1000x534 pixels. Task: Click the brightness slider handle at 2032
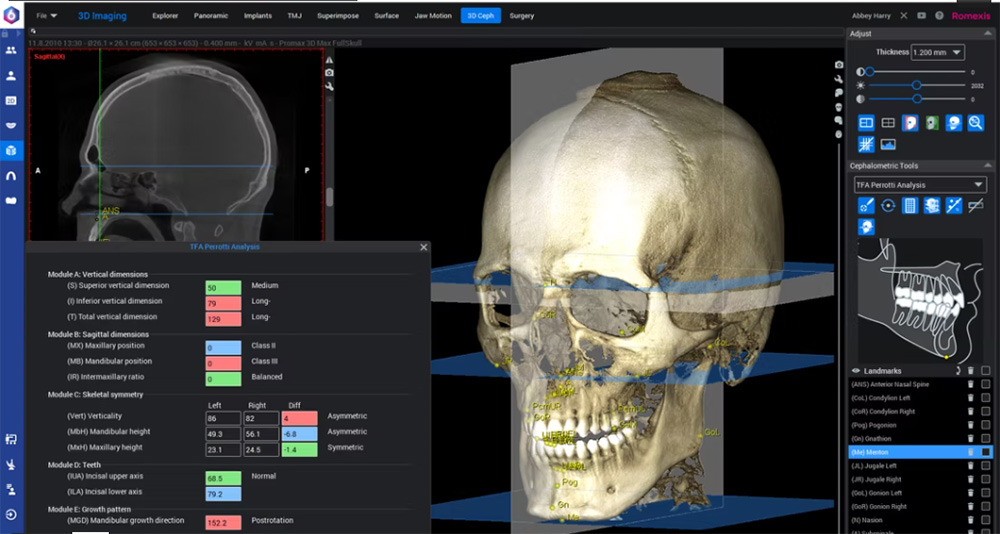click(916, 85)
